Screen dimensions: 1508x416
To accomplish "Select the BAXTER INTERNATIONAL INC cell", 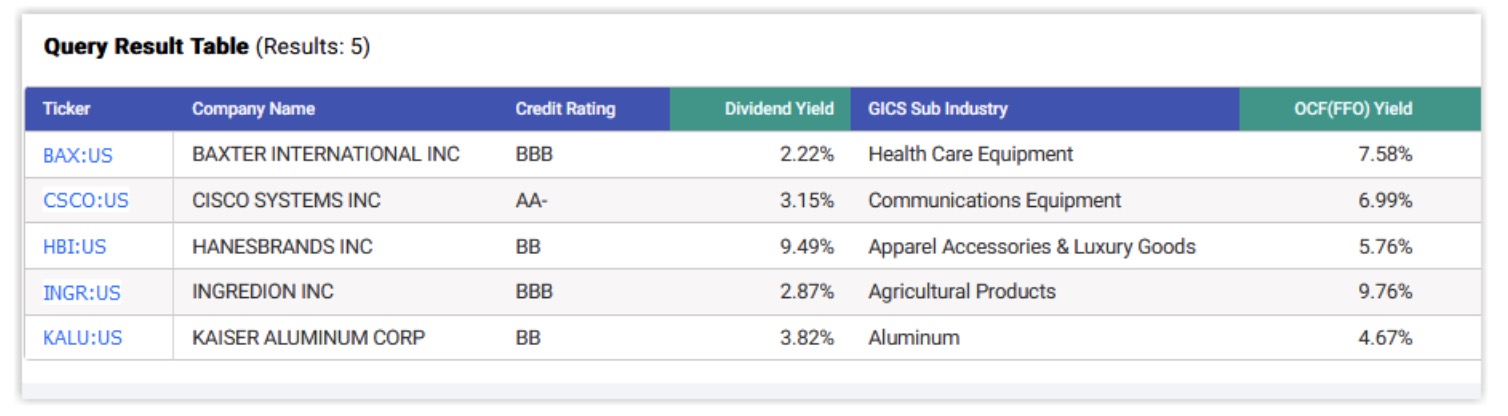I will [x=326, y=155].
